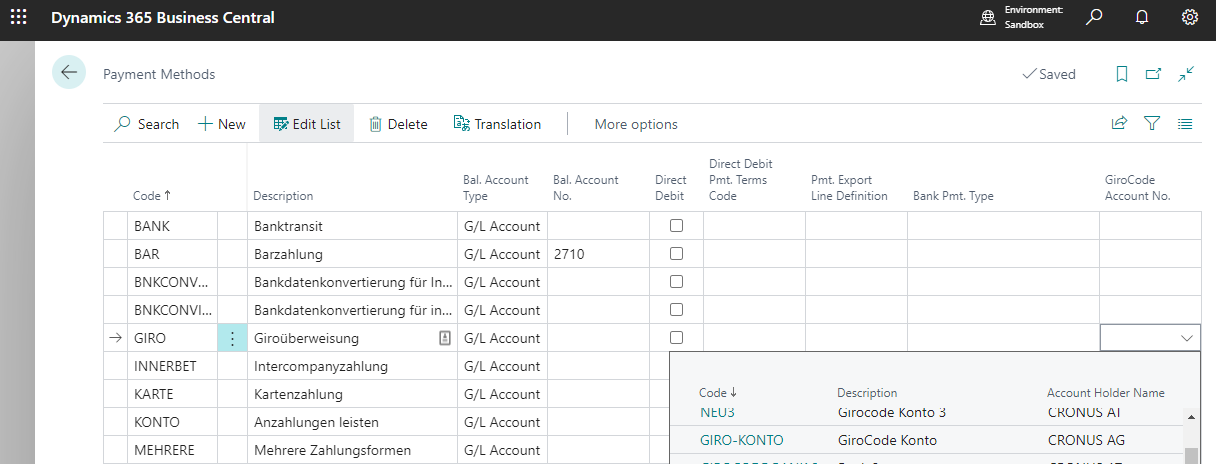The width and height of the screenshot is (1216, 464).
Task: Expand the GiroCode Account No. dropdown
Action: (1186, 339)
